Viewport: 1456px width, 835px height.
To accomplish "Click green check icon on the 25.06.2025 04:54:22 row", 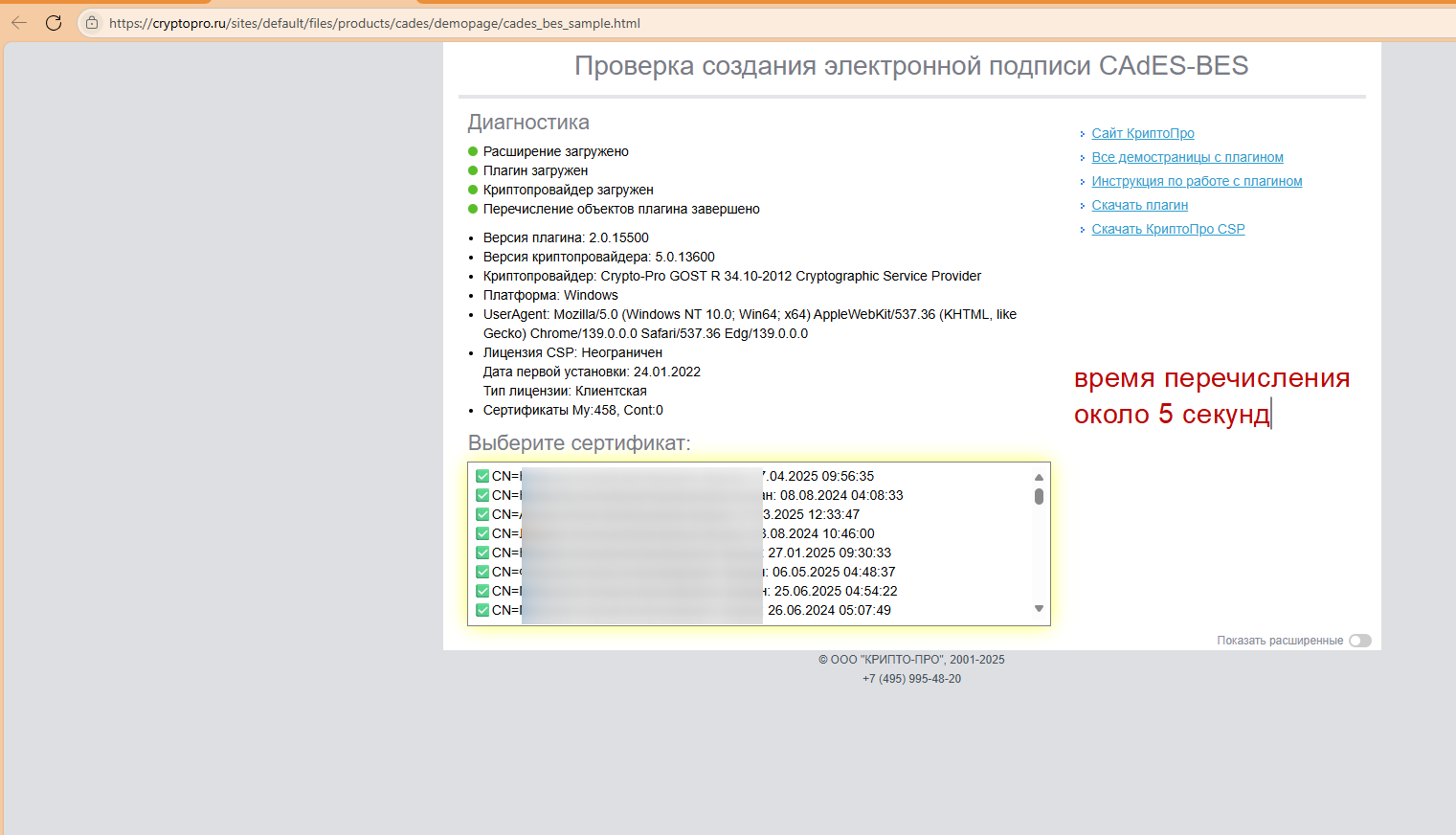I will click(x=482, y=591).
